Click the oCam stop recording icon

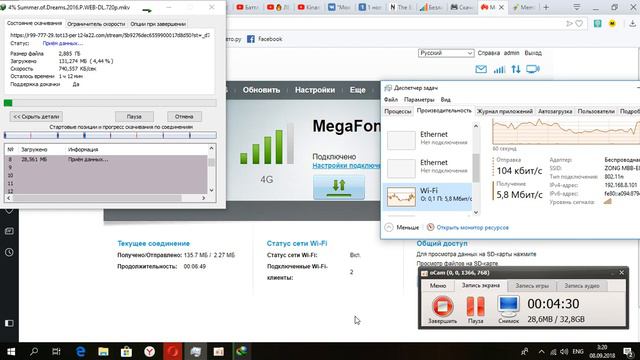[x=442, y=307]
